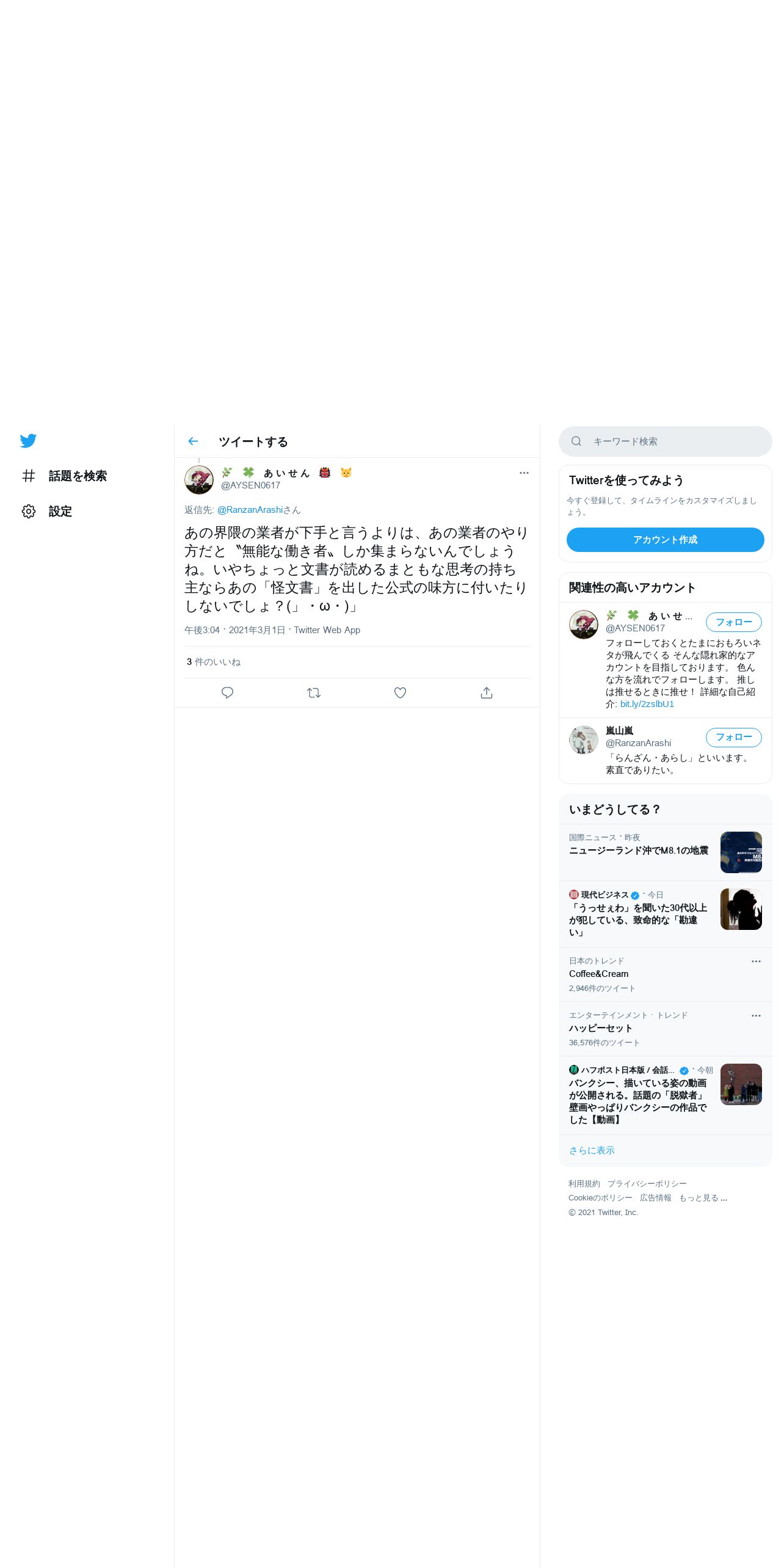Open more options for Coffee&Cream trend

[756, 961]
